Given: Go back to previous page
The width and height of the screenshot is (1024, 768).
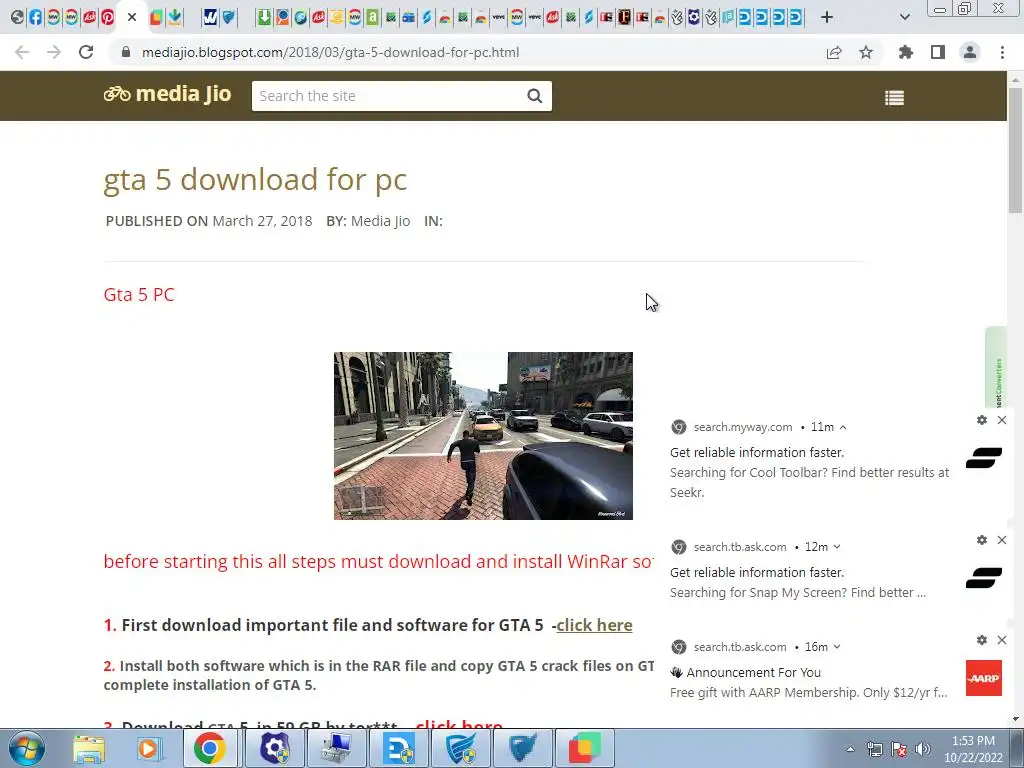Looking at the screenshot, I should click(x=22, y=52).
